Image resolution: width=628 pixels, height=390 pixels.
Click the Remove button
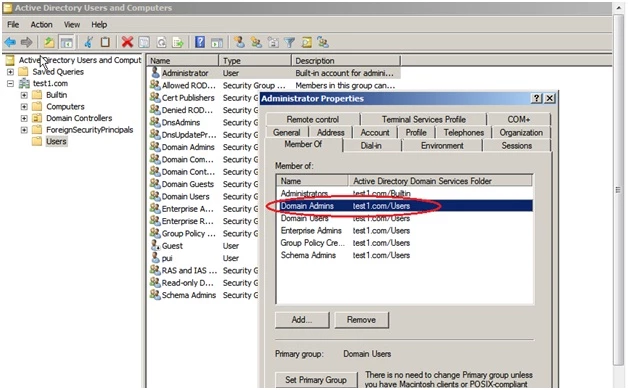[361, 320]
